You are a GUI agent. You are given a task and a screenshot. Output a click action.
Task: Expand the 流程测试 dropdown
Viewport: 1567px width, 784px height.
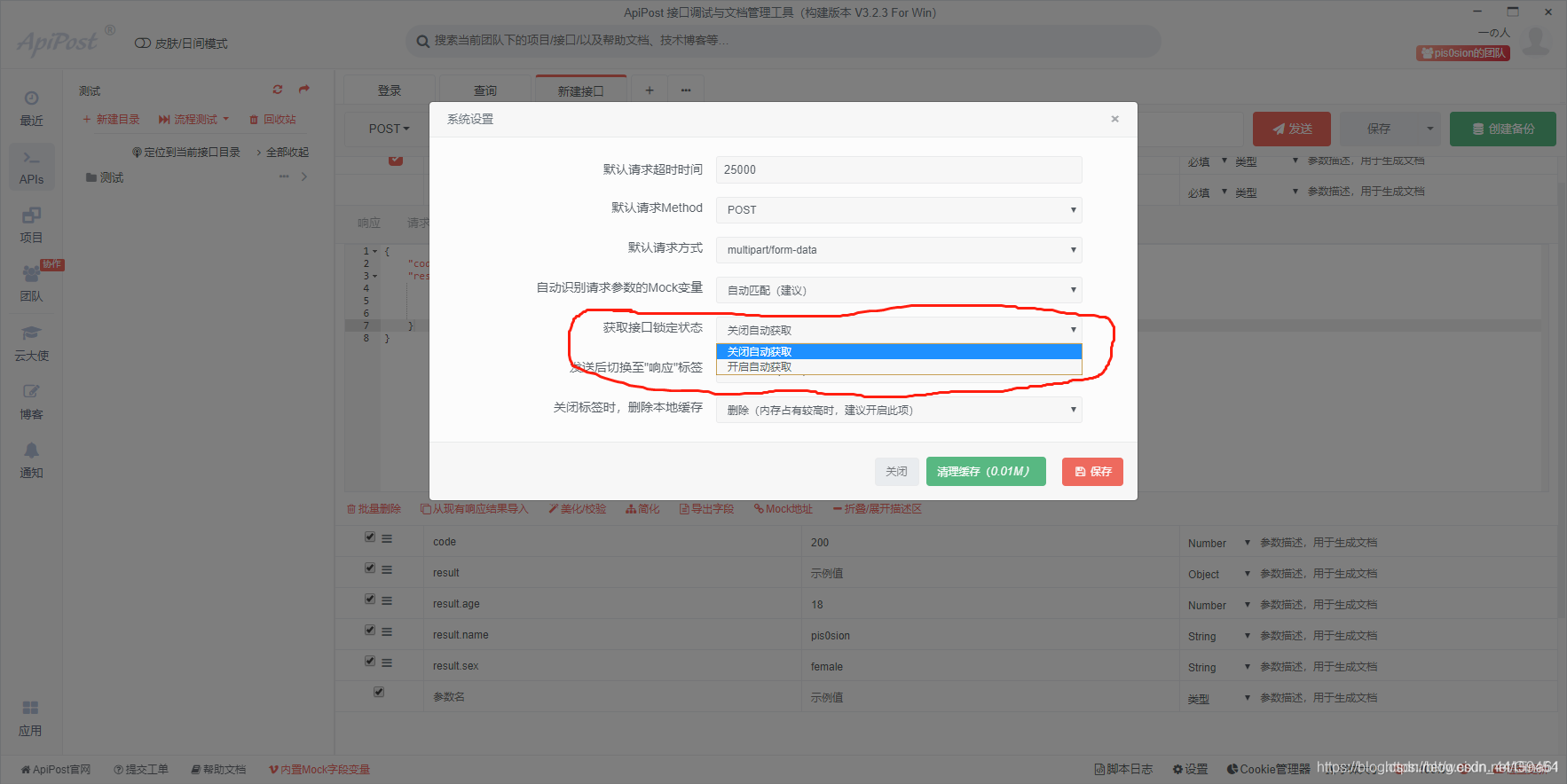194,119
